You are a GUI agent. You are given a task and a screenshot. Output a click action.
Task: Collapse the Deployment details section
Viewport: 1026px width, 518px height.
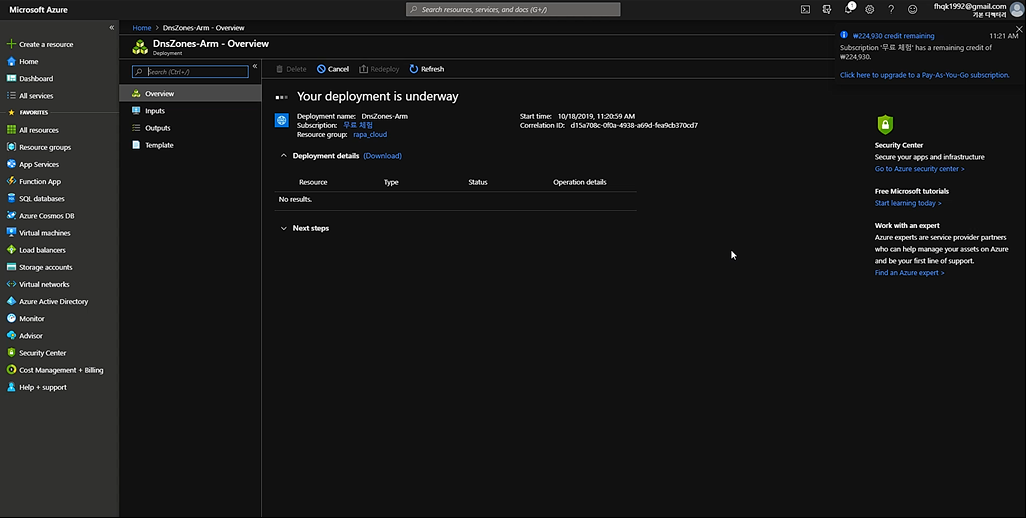click(283, 156)
